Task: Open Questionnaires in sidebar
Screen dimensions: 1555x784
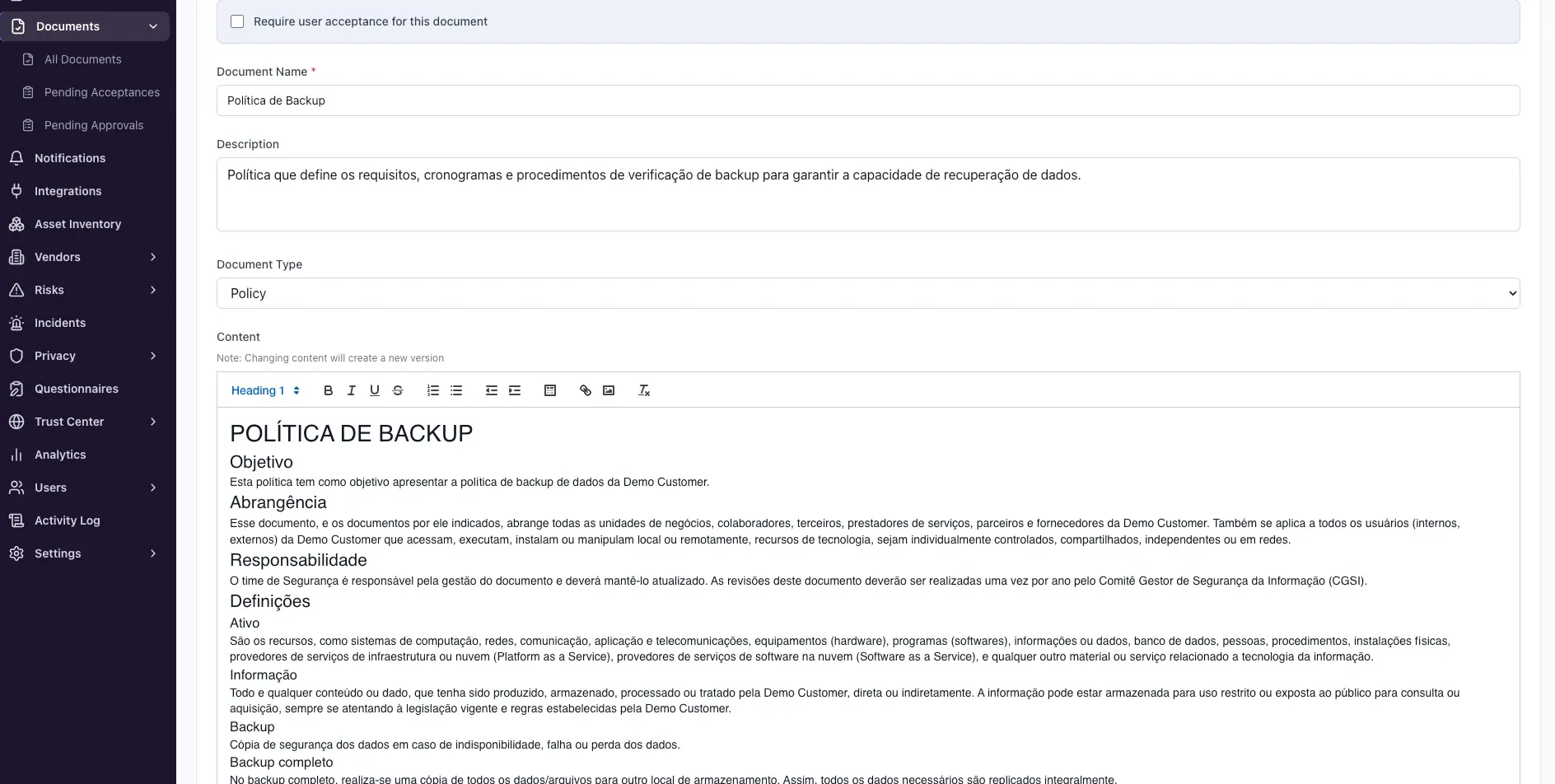Action: pyautogui.click(x=76, y=389)
